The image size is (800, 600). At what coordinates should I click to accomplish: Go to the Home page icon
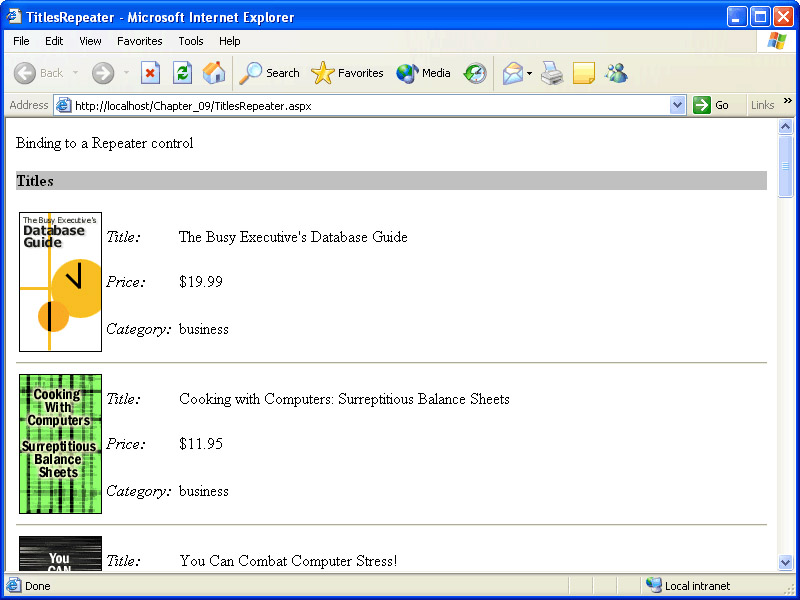click(214, 73)
